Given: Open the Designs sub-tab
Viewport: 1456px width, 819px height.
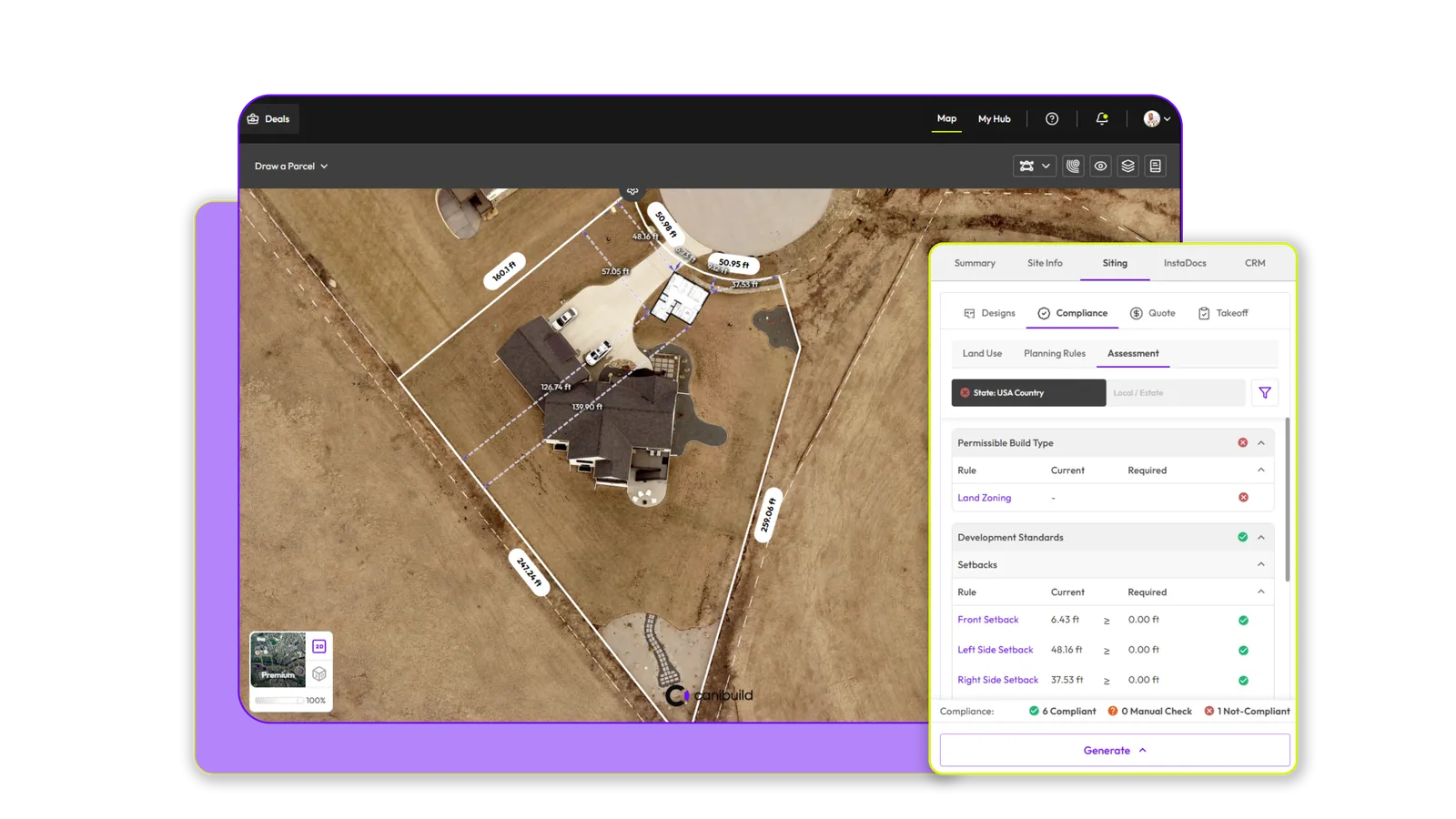Looking at the screenshot, I should [989, 313].
